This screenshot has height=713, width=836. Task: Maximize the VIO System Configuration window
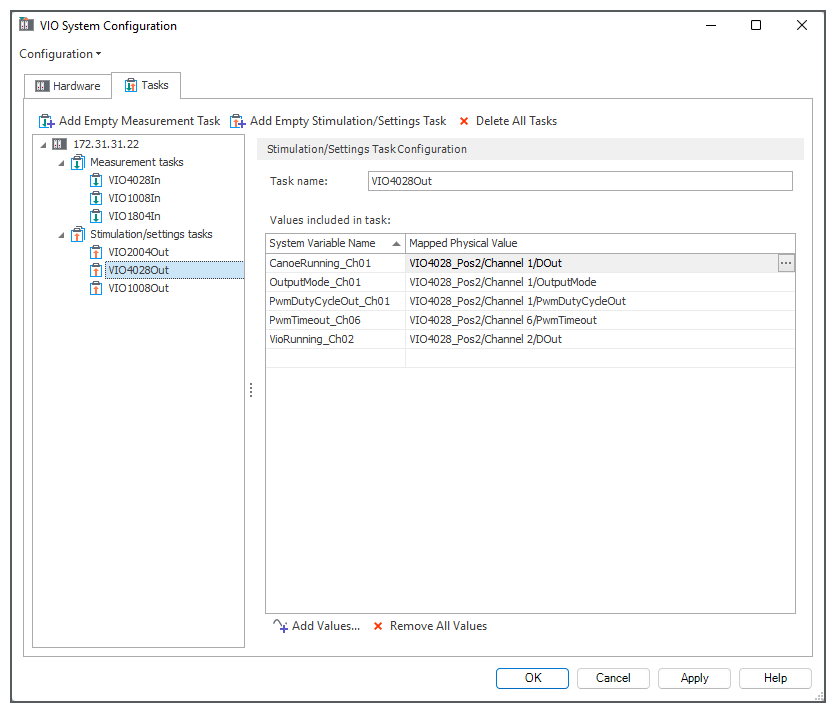tap(755, 25)
